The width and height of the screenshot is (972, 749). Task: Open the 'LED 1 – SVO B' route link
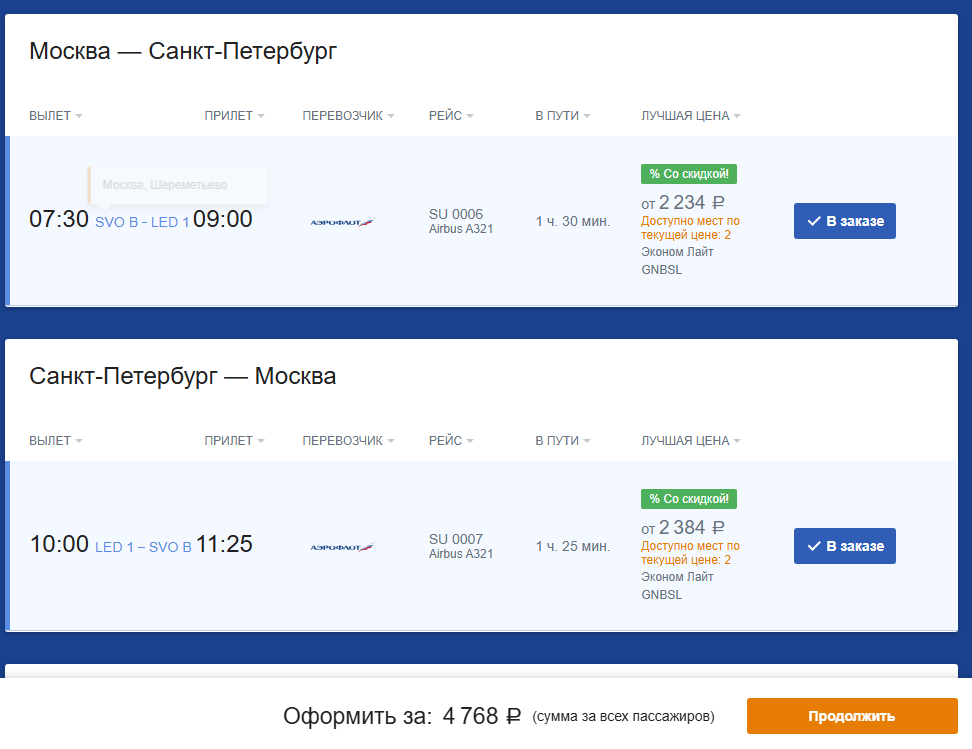pyautogui.click(x=143, y=547)
